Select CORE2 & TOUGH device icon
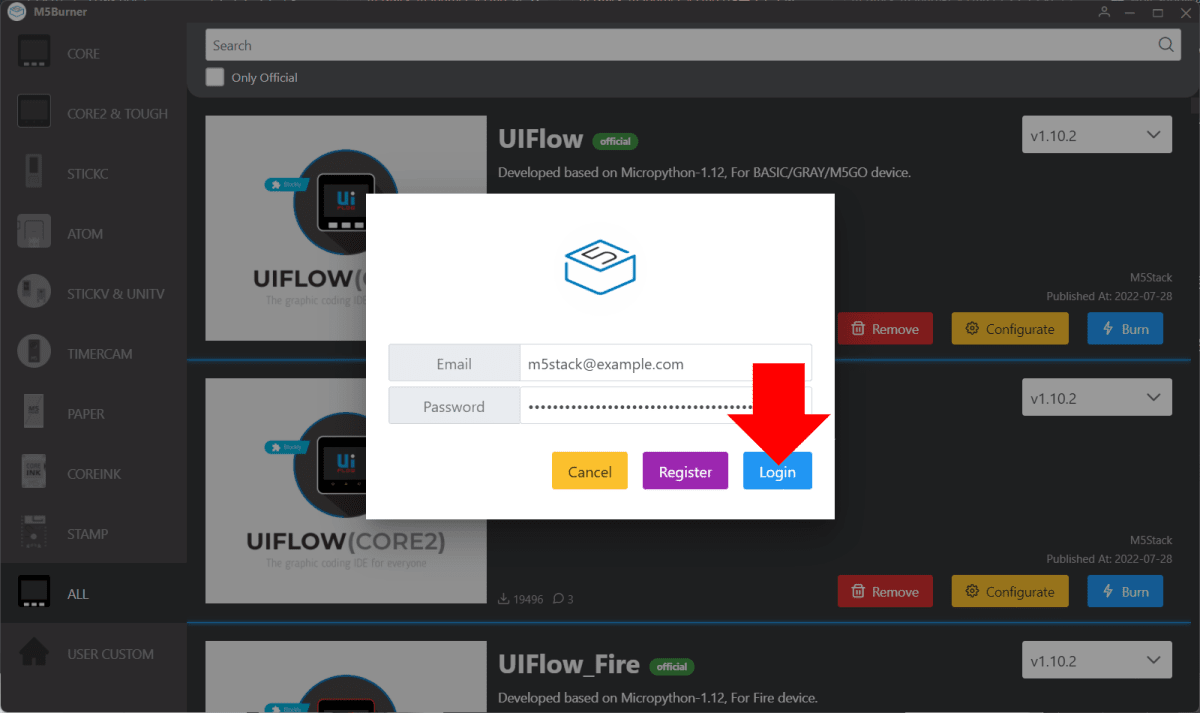1200x713 pixels. click(x=34, y=113)
